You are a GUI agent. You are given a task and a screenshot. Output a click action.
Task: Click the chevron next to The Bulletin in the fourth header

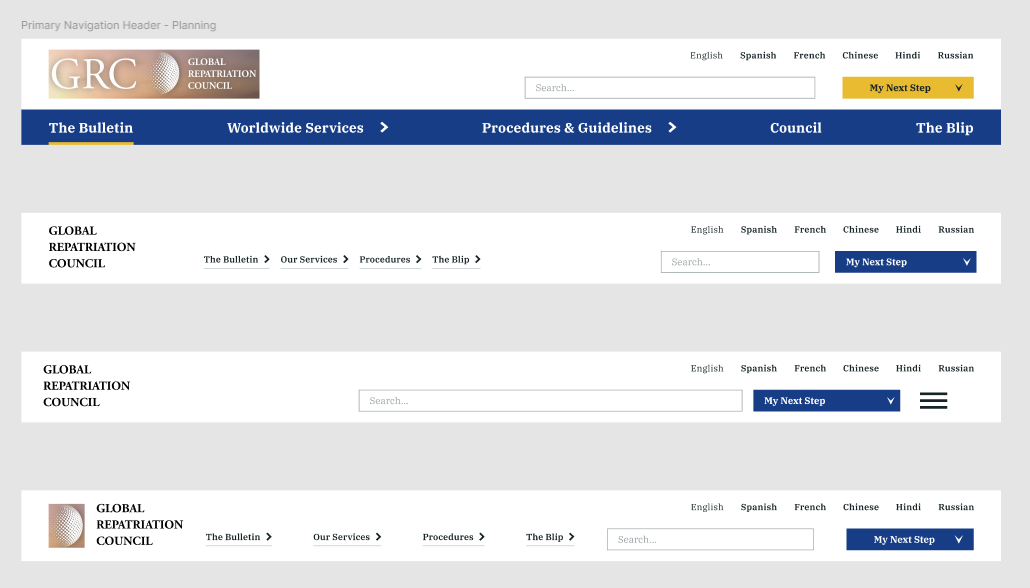(269, 537)
